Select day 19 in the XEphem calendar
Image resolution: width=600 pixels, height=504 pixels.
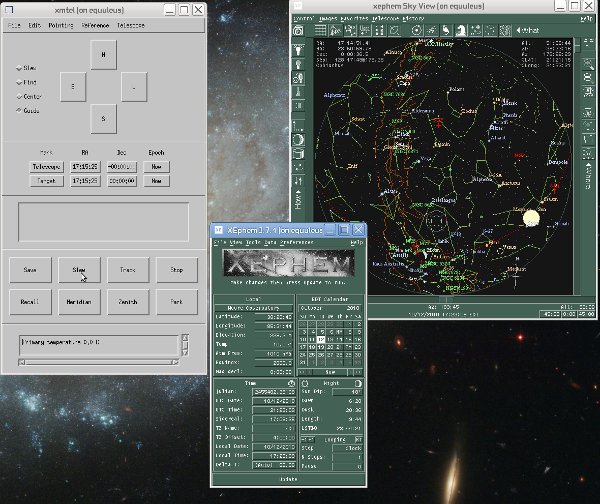click(321, 347)
